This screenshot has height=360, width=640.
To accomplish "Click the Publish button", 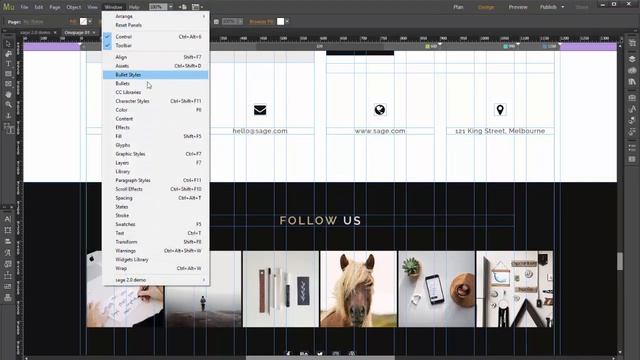I will coord(548,7).
